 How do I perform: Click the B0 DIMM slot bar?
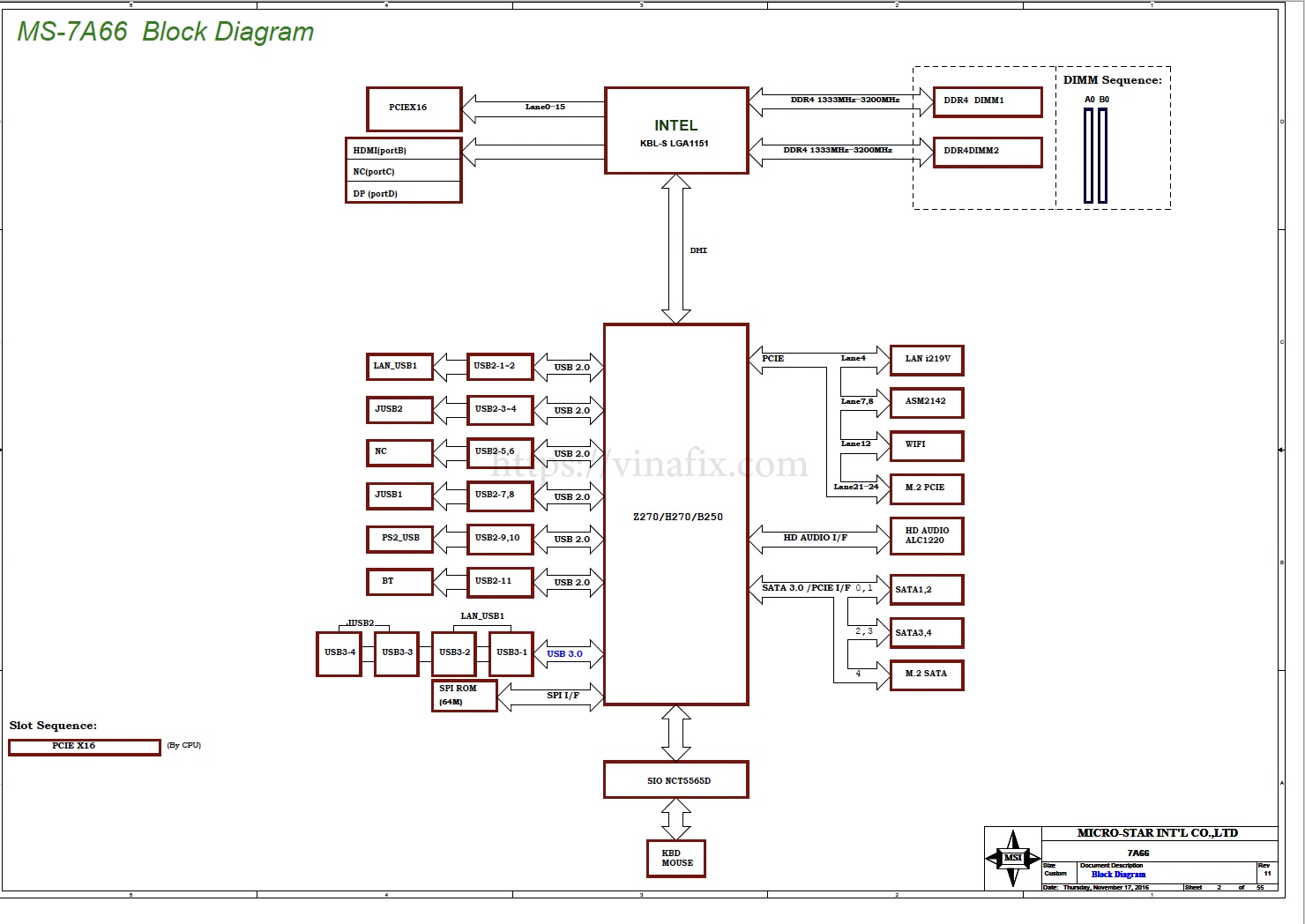coord(1102,155)
